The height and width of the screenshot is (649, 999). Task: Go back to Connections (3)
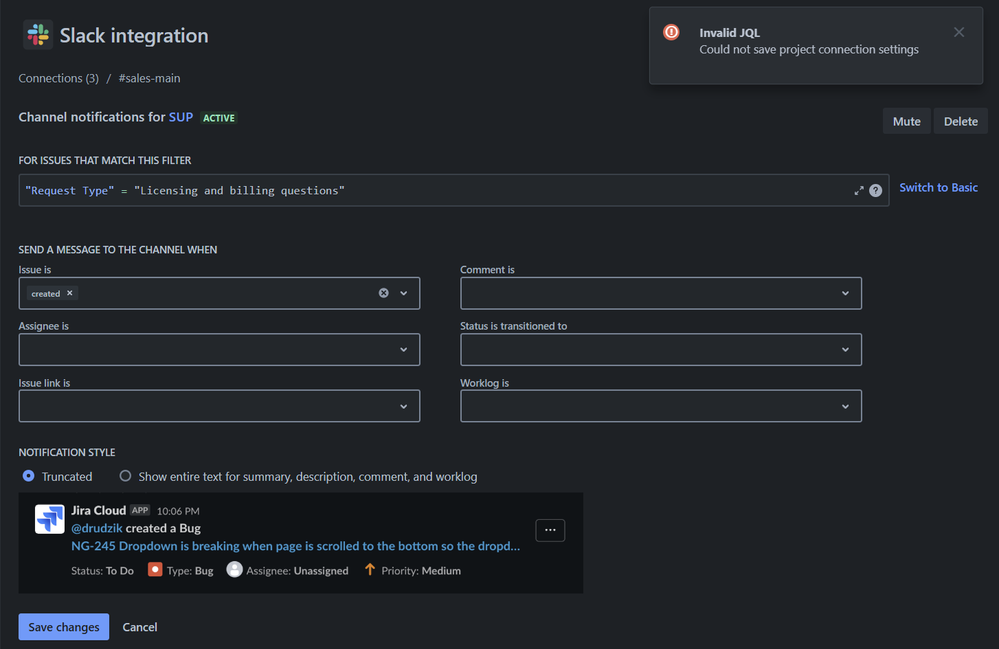pos(59,78)
